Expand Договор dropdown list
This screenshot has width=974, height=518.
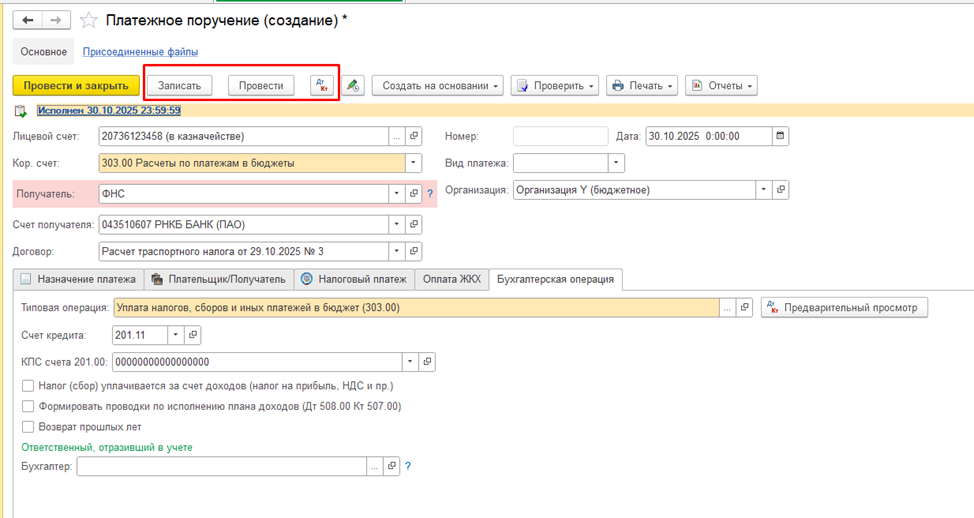(397, 252)
